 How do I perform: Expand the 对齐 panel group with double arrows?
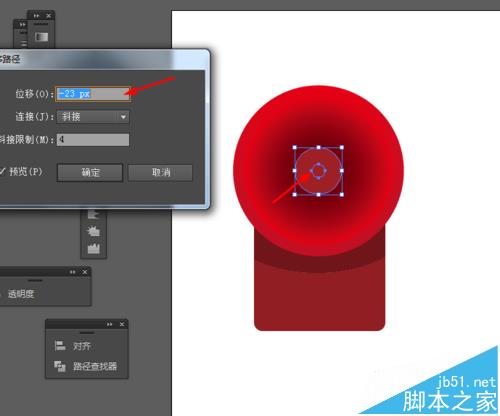click(109, 324)
